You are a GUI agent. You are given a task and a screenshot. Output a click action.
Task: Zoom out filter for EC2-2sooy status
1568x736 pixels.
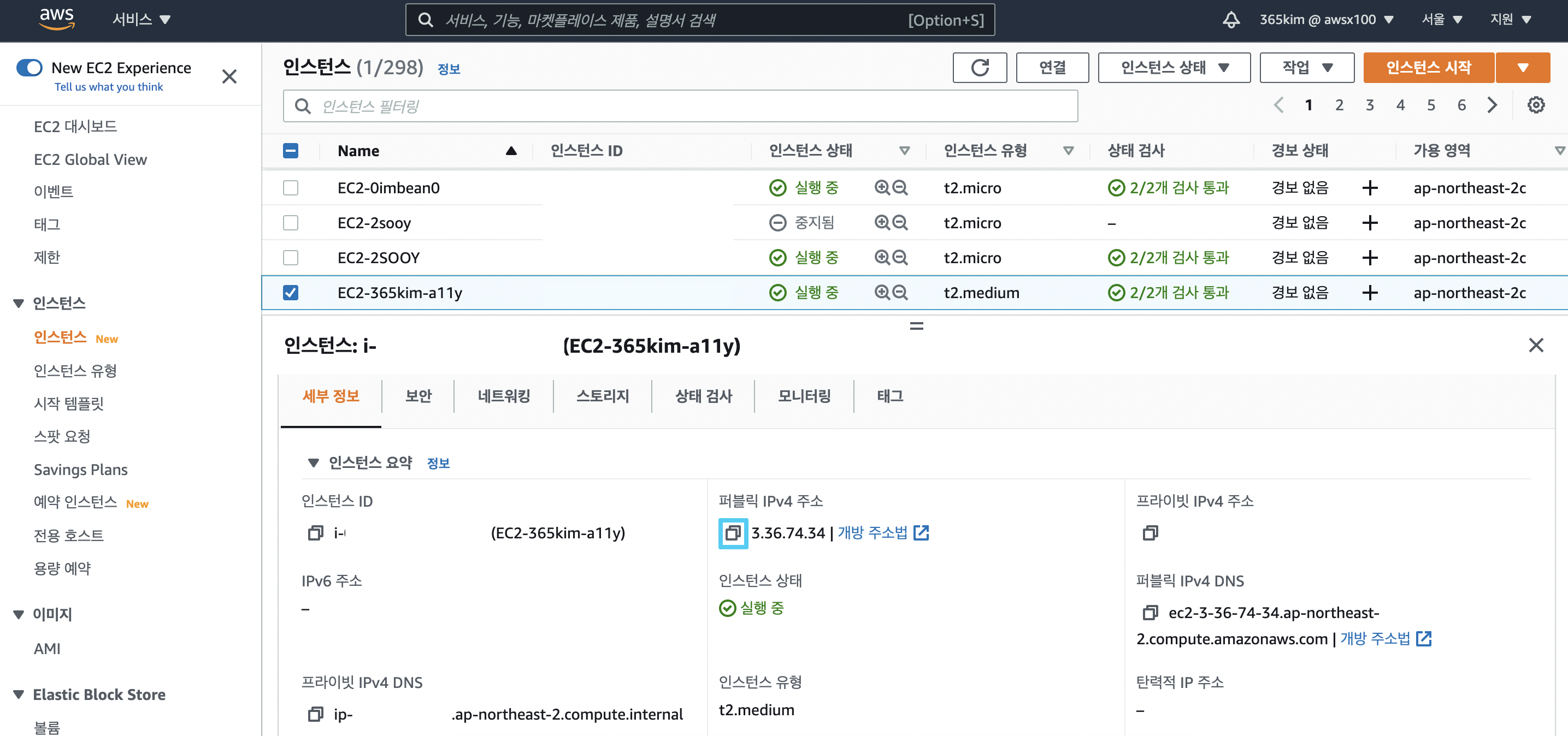(x=900, y=223)
